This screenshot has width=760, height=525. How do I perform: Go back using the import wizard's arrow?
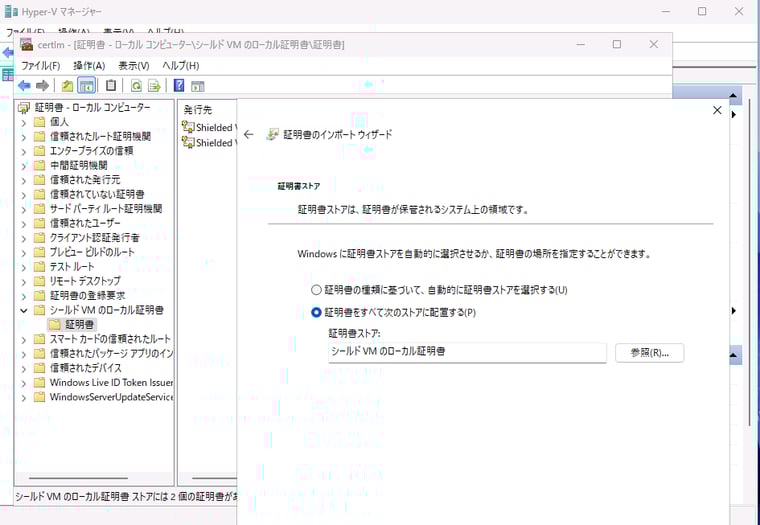pyautogui.click(x=249, y=134)
